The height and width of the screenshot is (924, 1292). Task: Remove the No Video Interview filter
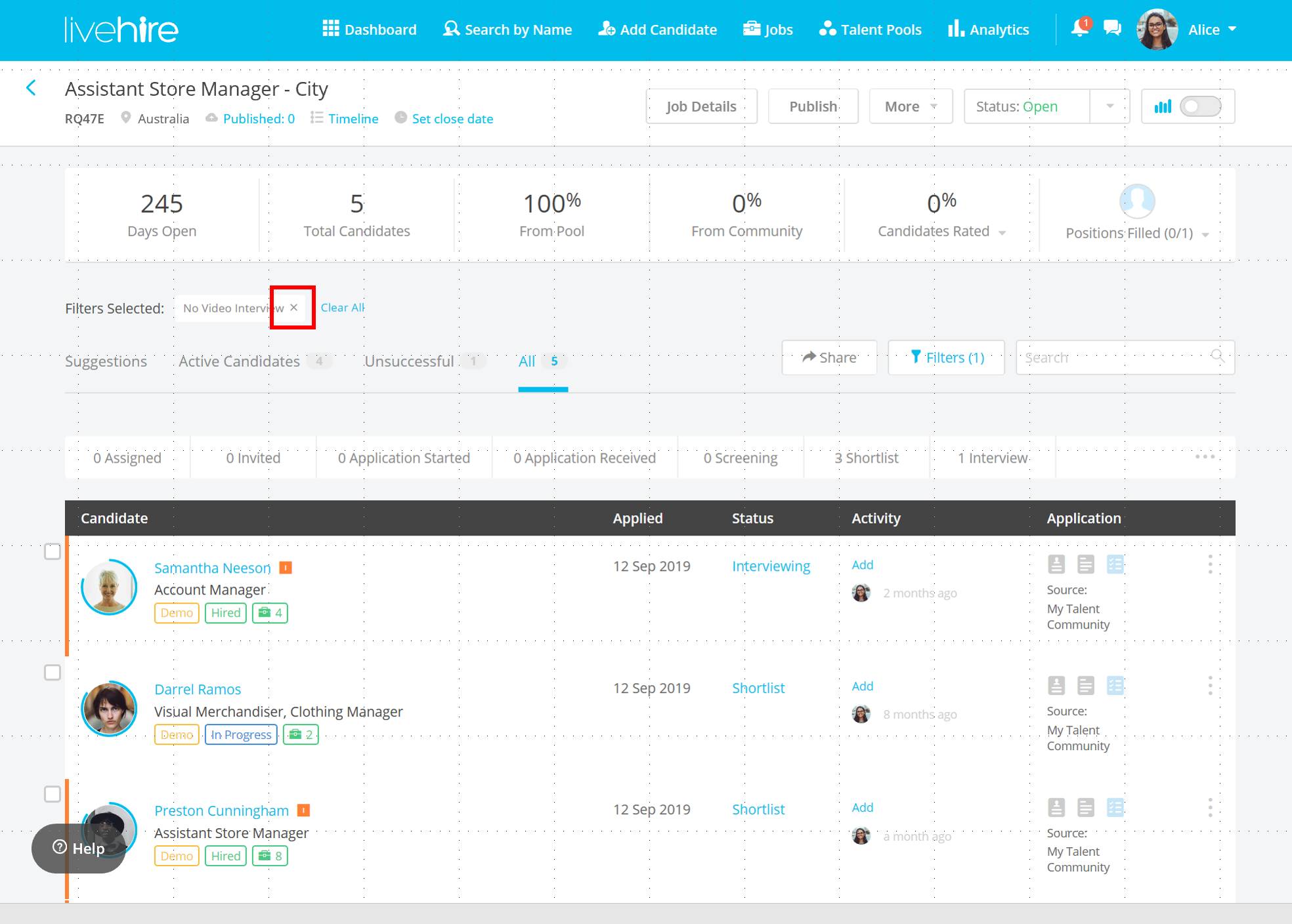tap(294, 308)
